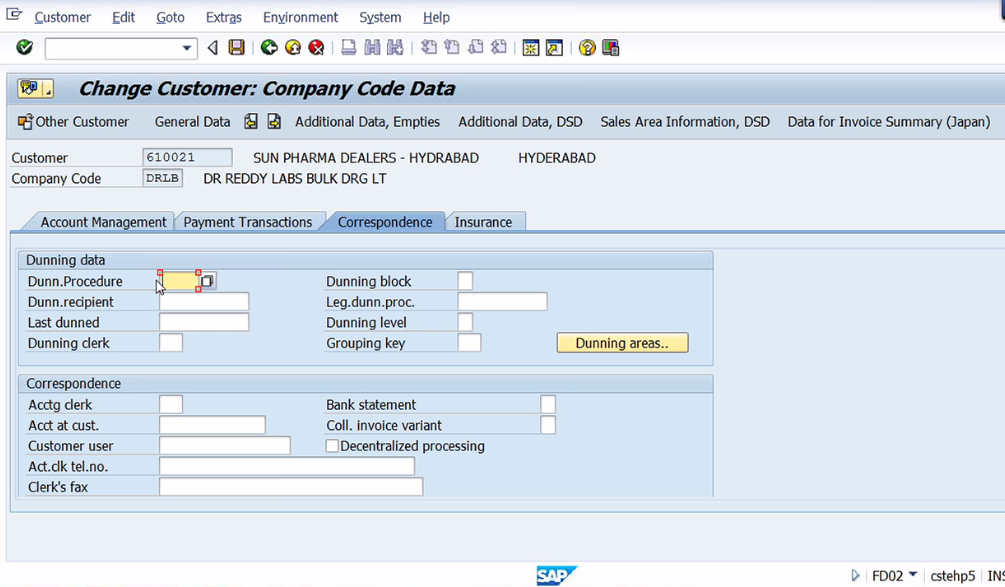
Task: Switch to the Account Management tab
Action: tap(103, 222)
